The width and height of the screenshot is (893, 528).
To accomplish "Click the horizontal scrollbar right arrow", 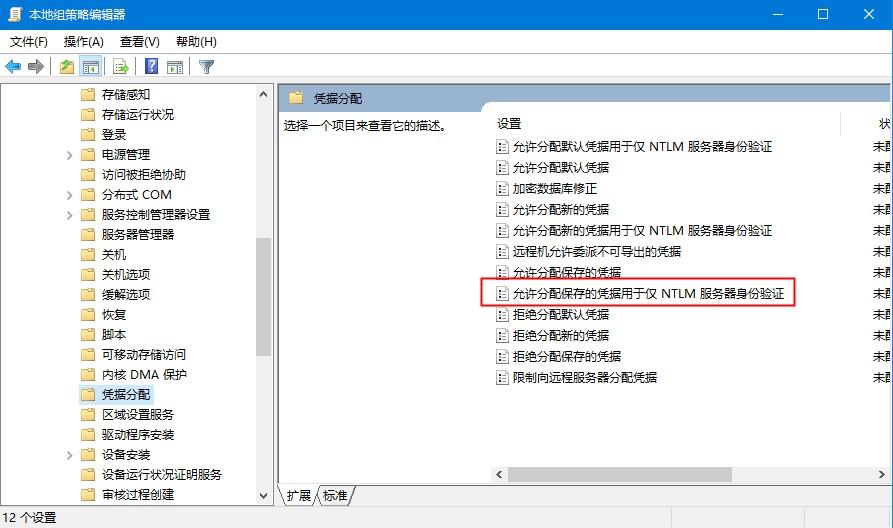I will click(x=882, y=474).
